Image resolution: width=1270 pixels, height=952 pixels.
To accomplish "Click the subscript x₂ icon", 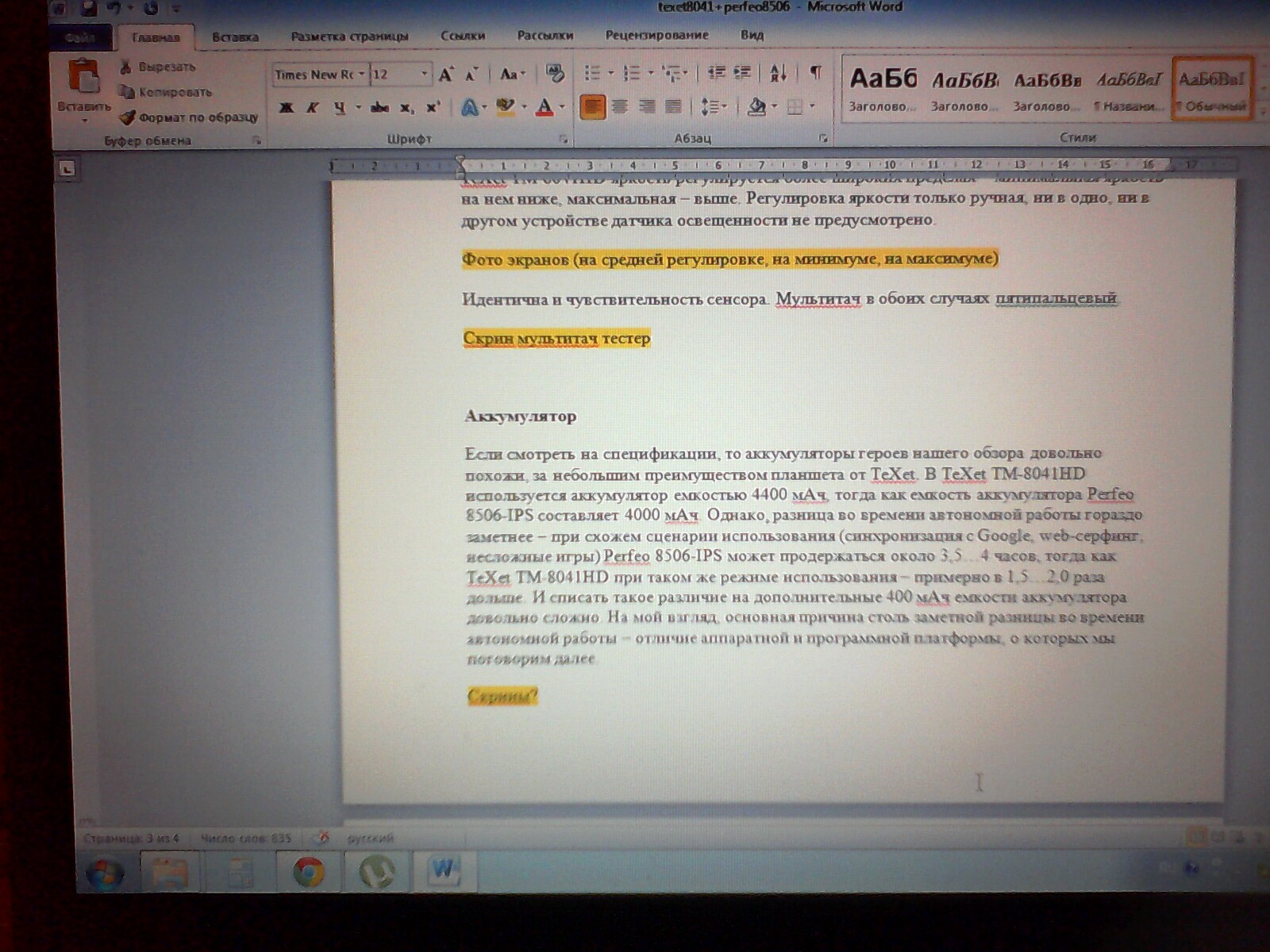I will point(406,107).
